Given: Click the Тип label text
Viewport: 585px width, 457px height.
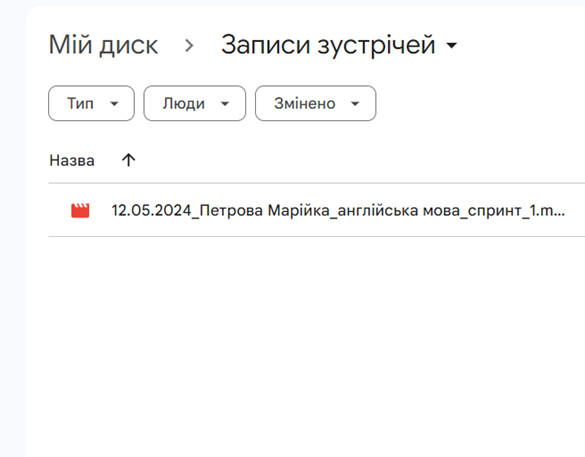Looking at the screenshot, I should pos(80,103).
